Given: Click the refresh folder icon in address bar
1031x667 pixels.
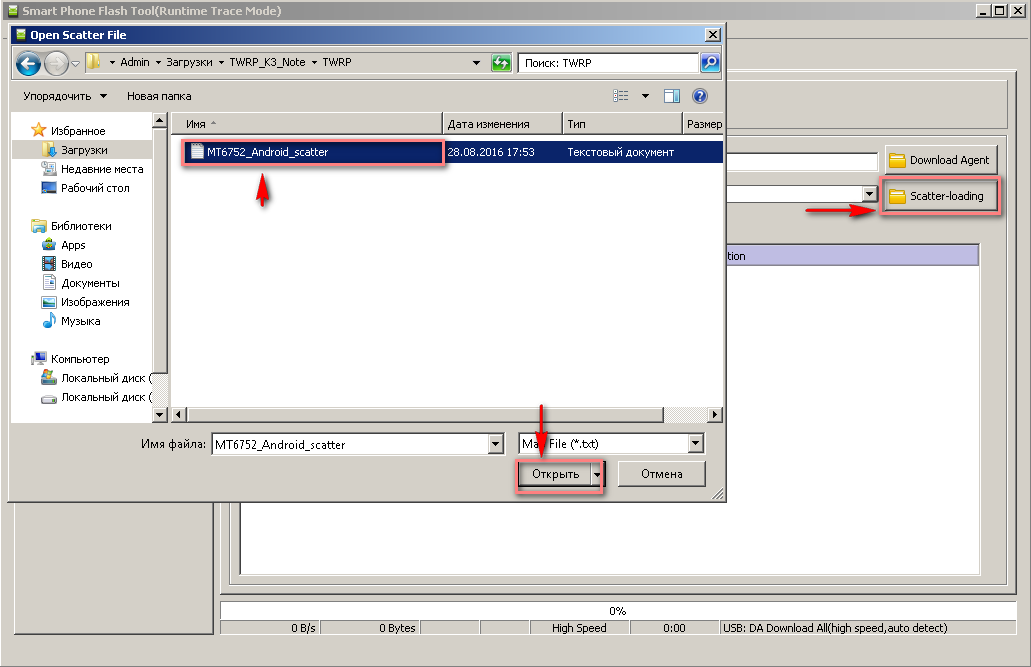Looking at the screenshot, I should [501, 63].
